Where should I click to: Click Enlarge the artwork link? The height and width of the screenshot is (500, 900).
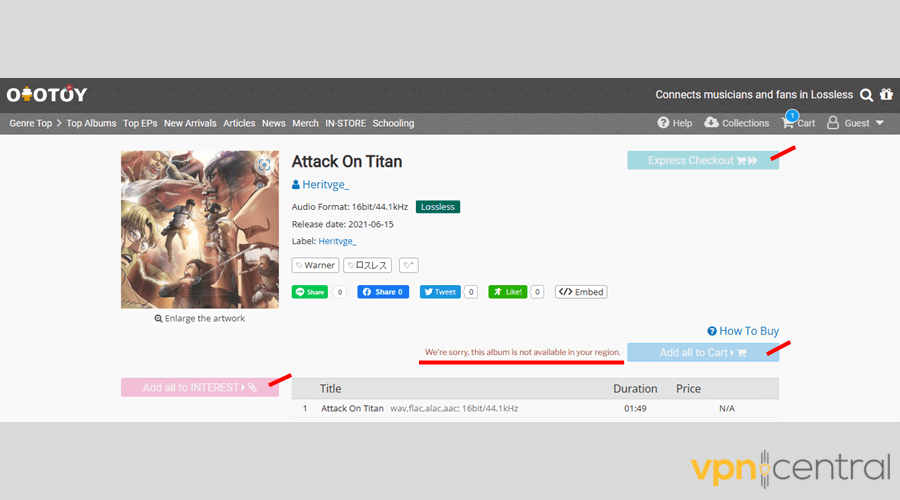point(199,319)
